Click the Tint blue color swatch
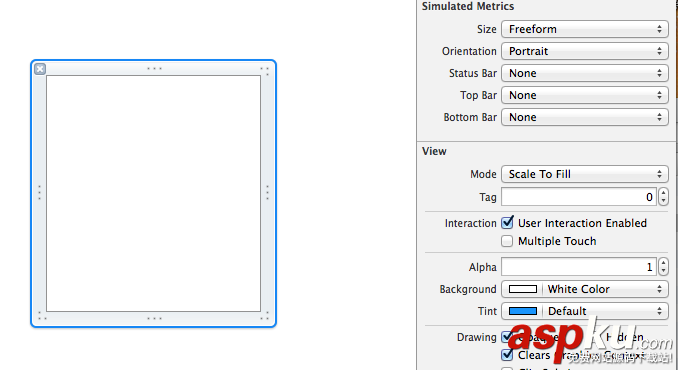Viewport: 678px width, 370px height. point(523,311)
